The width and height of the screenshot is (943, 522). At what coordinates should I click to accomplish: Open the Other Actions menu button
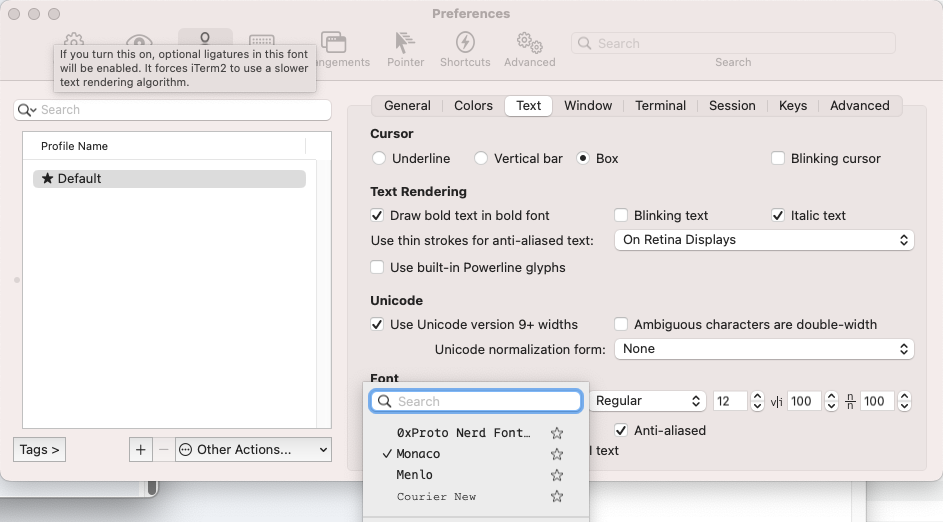pyautogui.click(x=253, y=450)
